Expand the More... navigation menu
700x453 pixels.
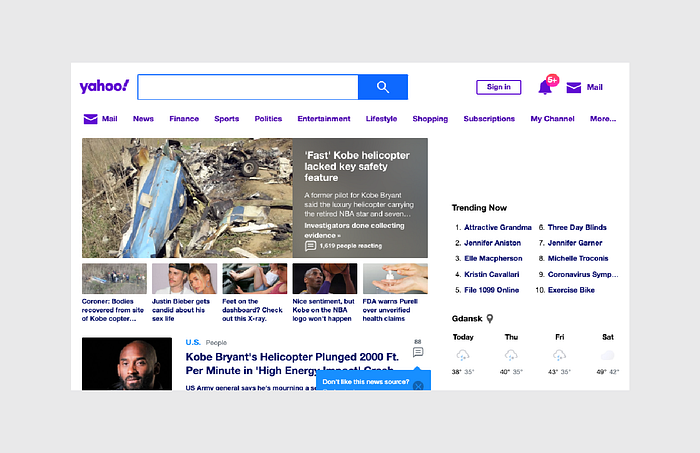click(x=603, y=119)
